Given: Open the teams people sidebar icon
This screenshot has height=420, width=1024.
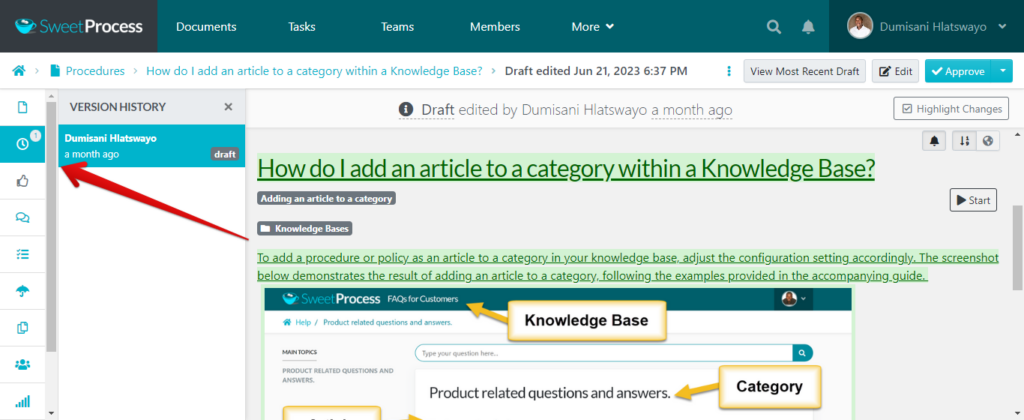Looking at the screenshot, I should click(x=22, y=364).
